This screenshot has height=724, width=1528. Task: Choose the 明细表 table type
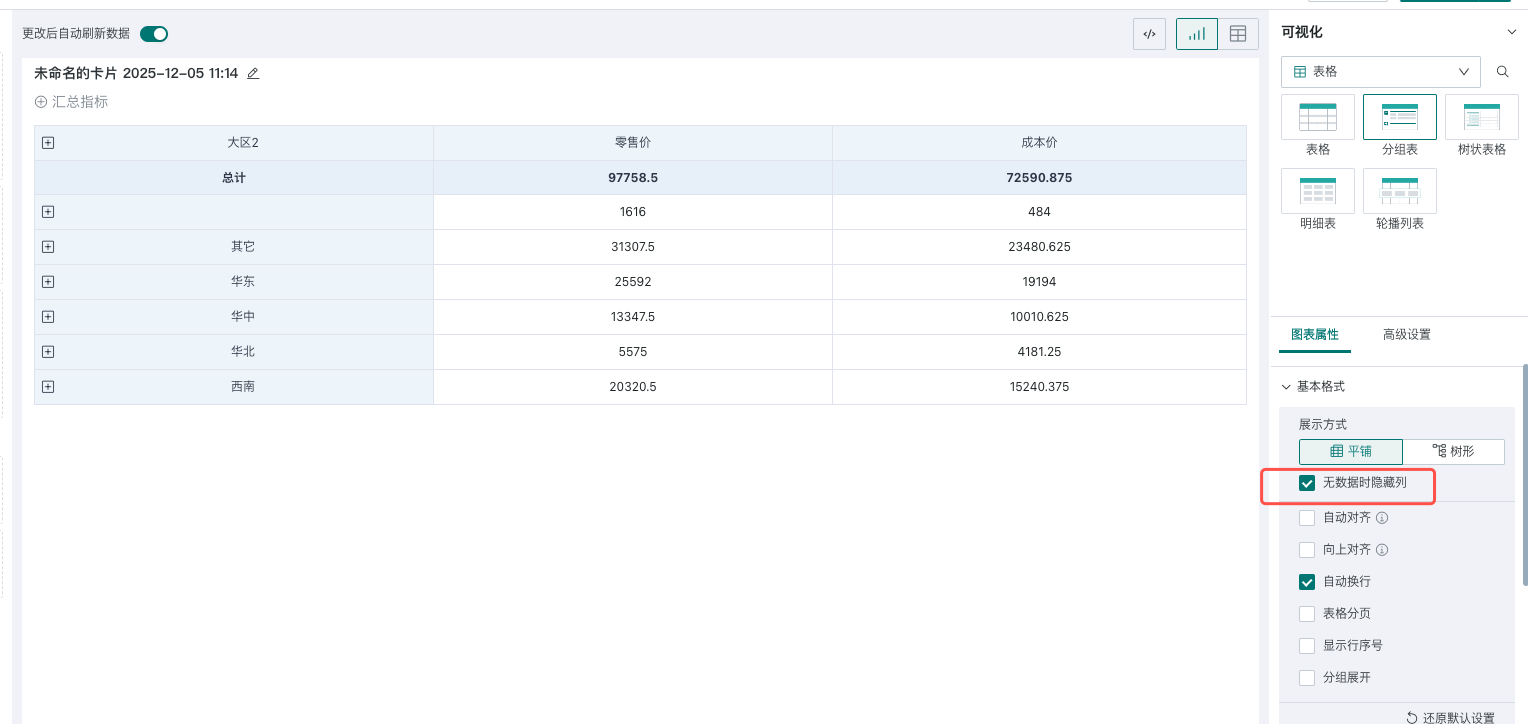tap(1317, 191)
